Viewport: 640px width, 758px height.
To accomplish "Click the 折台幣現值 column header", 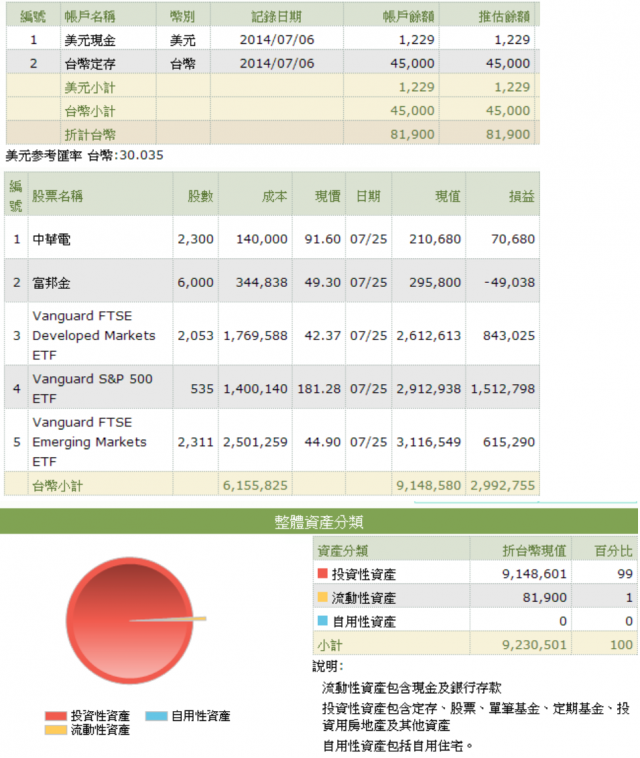I will coord(534,550).
